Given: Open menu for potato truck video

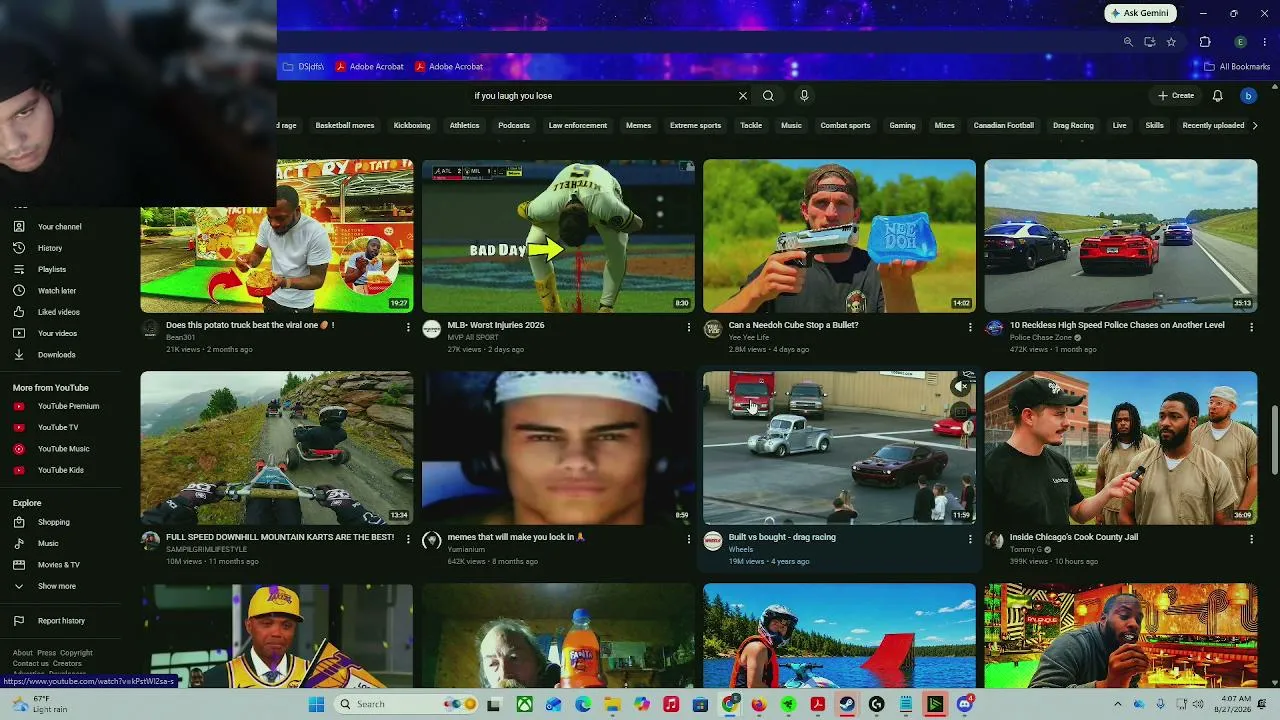Looking at the screenshot, I should [408, 327].
